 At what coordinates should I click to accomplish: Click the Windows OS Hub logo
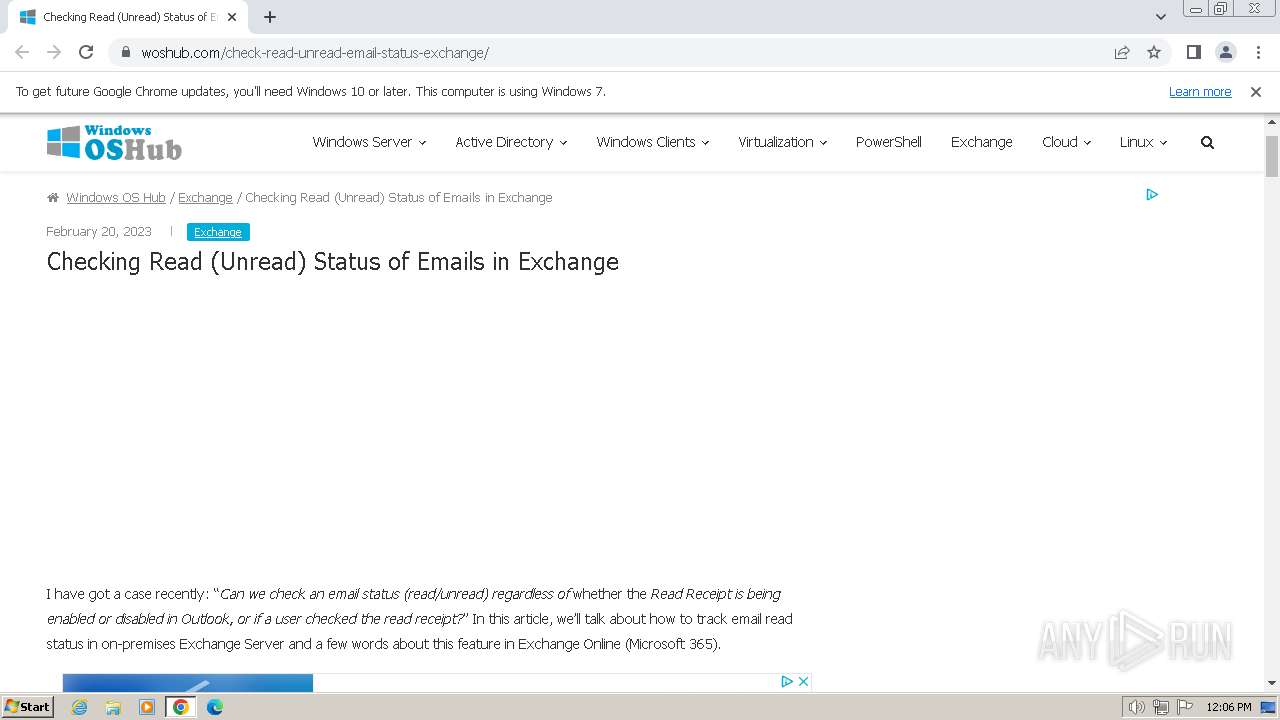pyautogui.click(x=114, y=143)
